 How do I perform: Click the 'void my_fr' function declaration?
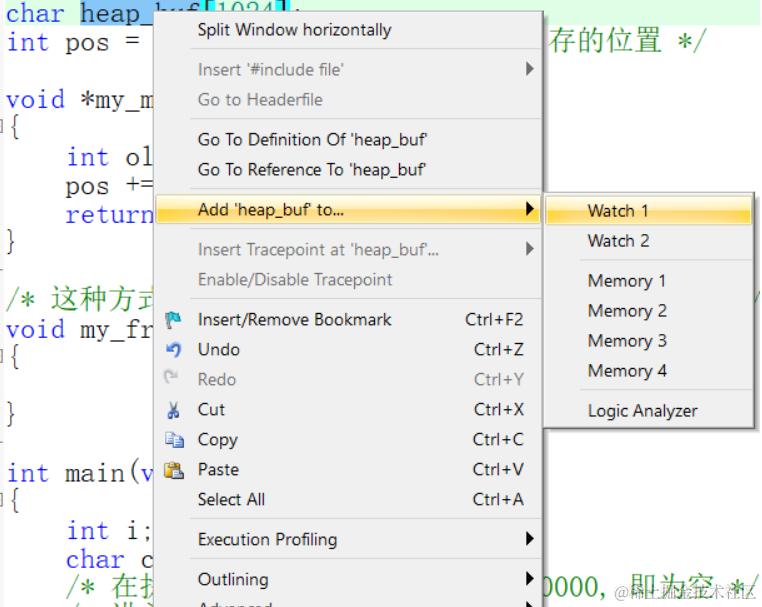pos(80,330)
